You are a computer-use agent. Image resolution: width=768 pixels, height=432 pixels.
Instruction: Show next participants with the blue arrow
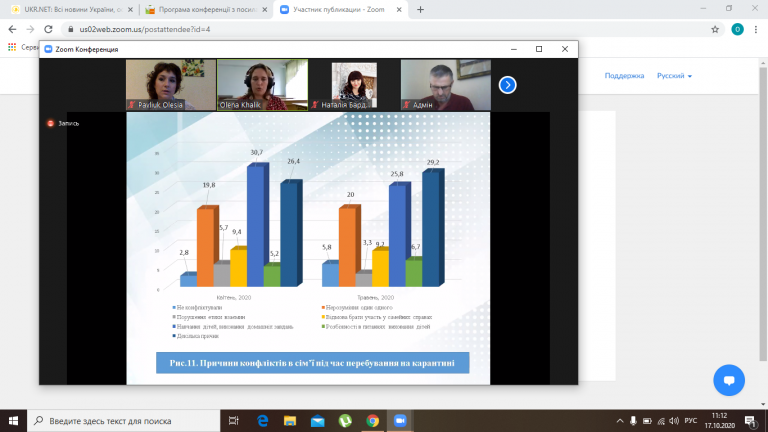pyautogui.click(x=507, y=85)
